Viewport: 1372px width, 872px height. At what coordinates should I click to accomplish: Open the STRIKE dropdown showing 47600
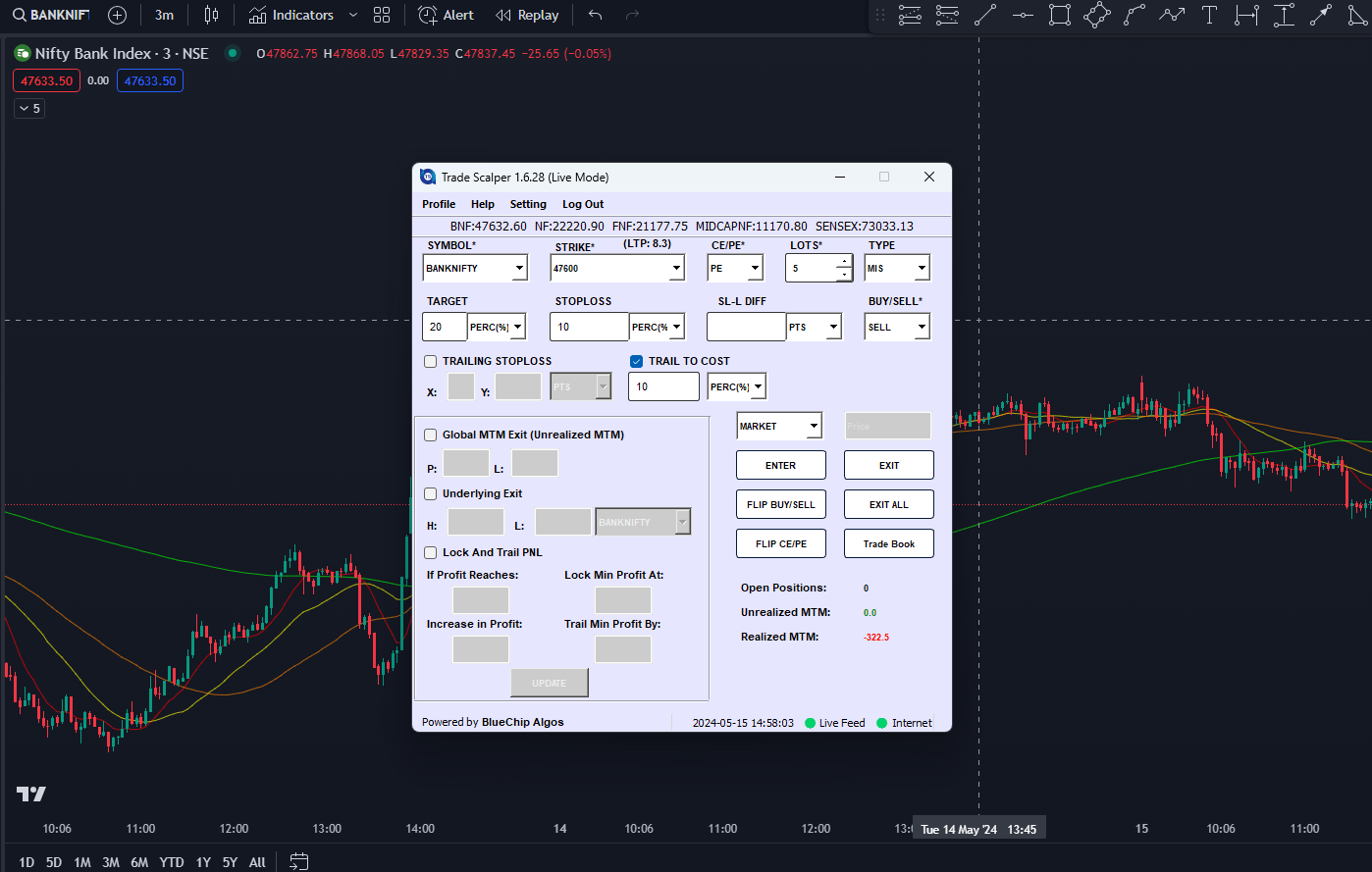(x=617, y=268)
